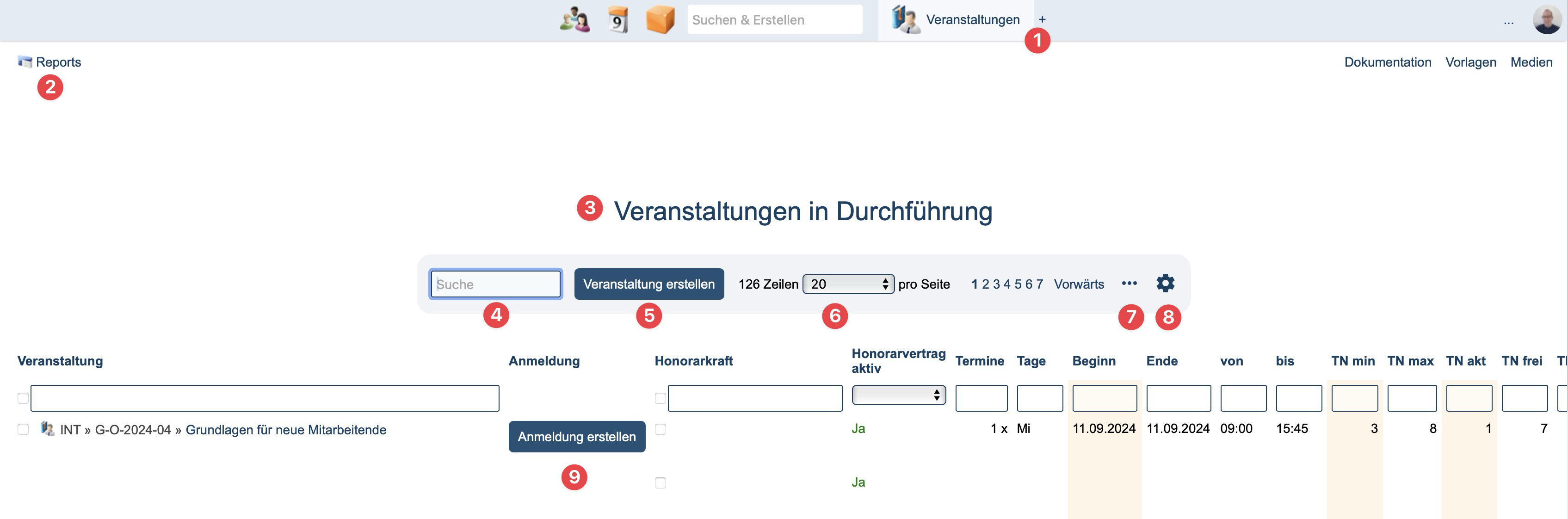Screen dimensions: 1568x519
Task: Click the Veranstaltung erstellen button
Action: tap(649, 284)
